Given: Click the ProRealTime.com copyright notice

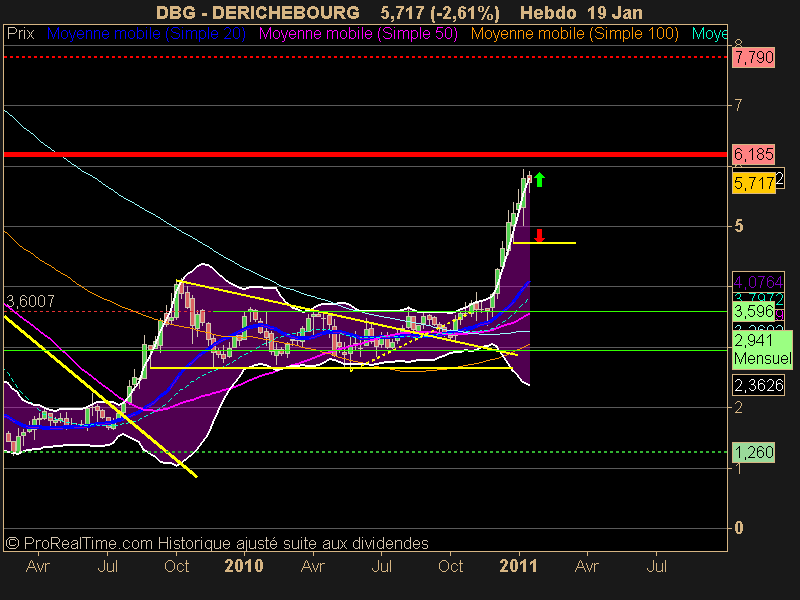Looking at the screenshot, I should click(x=217, y=543).
